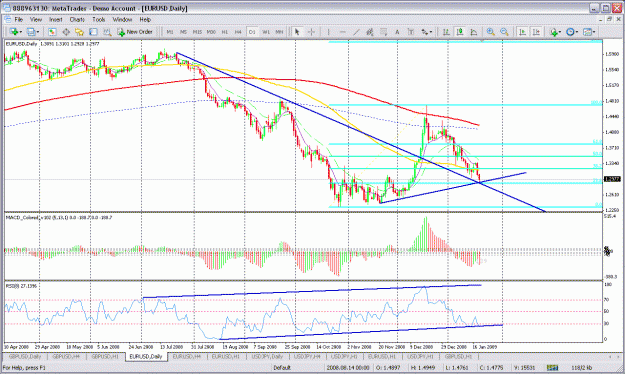The height and width of the screenshot is (374, 625).
Task: Select the standard cursor arrow tool
Action: tap(297, 32)
